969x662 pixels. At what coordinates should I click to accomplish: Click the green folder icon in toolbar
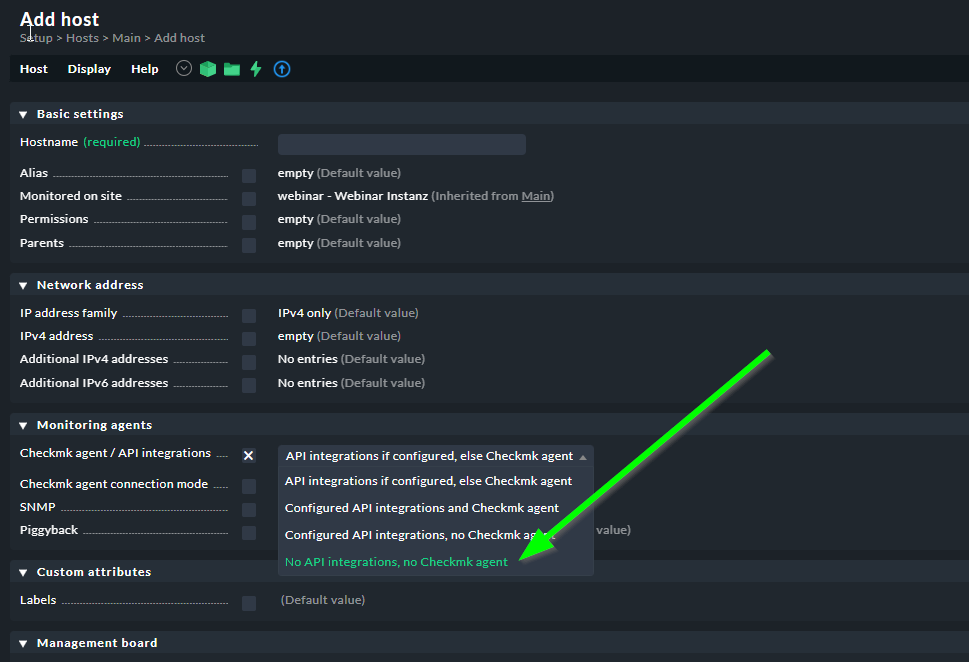[232, 69]
